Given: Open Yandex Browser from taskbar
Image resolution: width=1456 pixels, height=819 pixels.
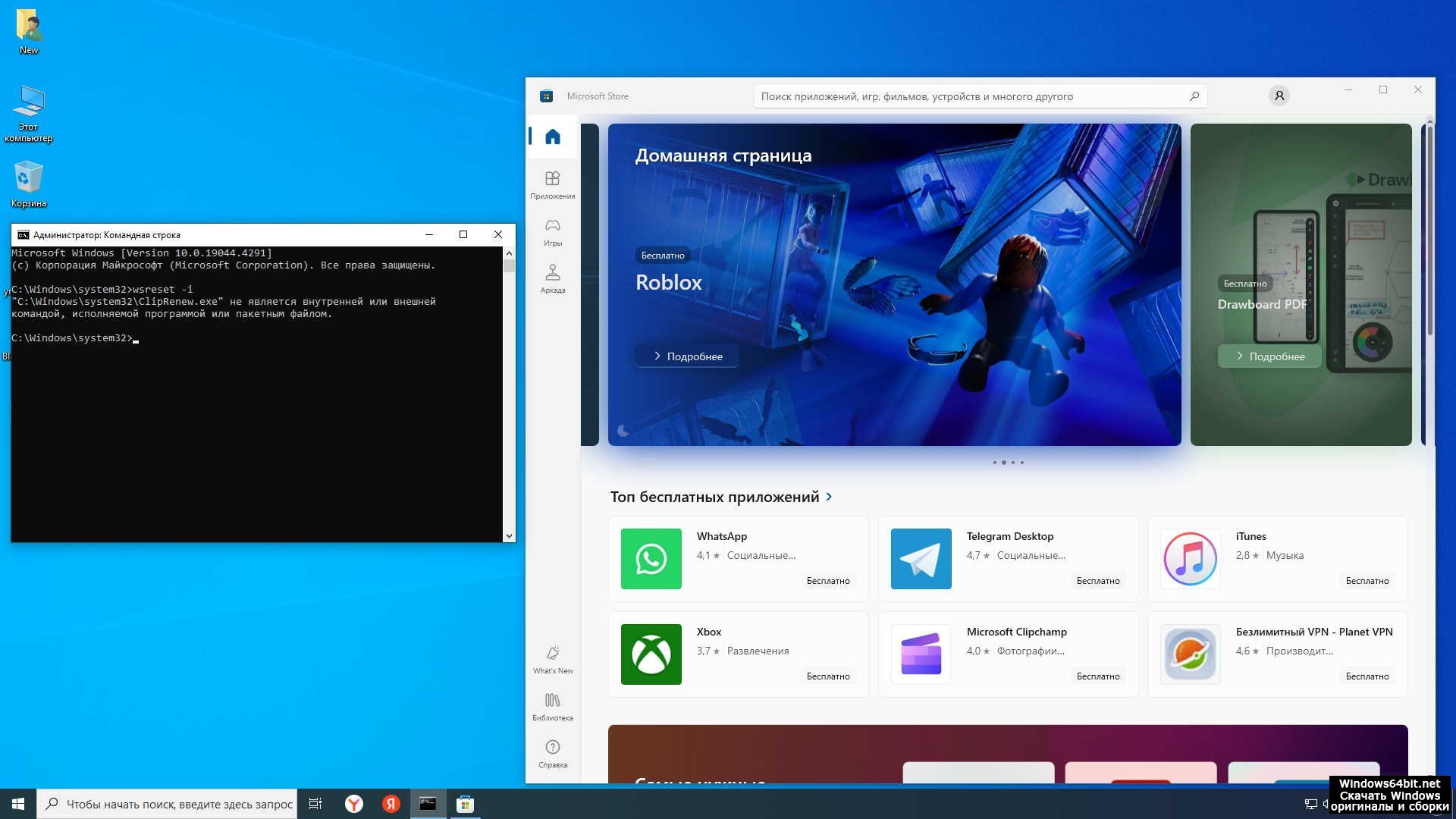Looking at the screenshot, I should [354, 804].
